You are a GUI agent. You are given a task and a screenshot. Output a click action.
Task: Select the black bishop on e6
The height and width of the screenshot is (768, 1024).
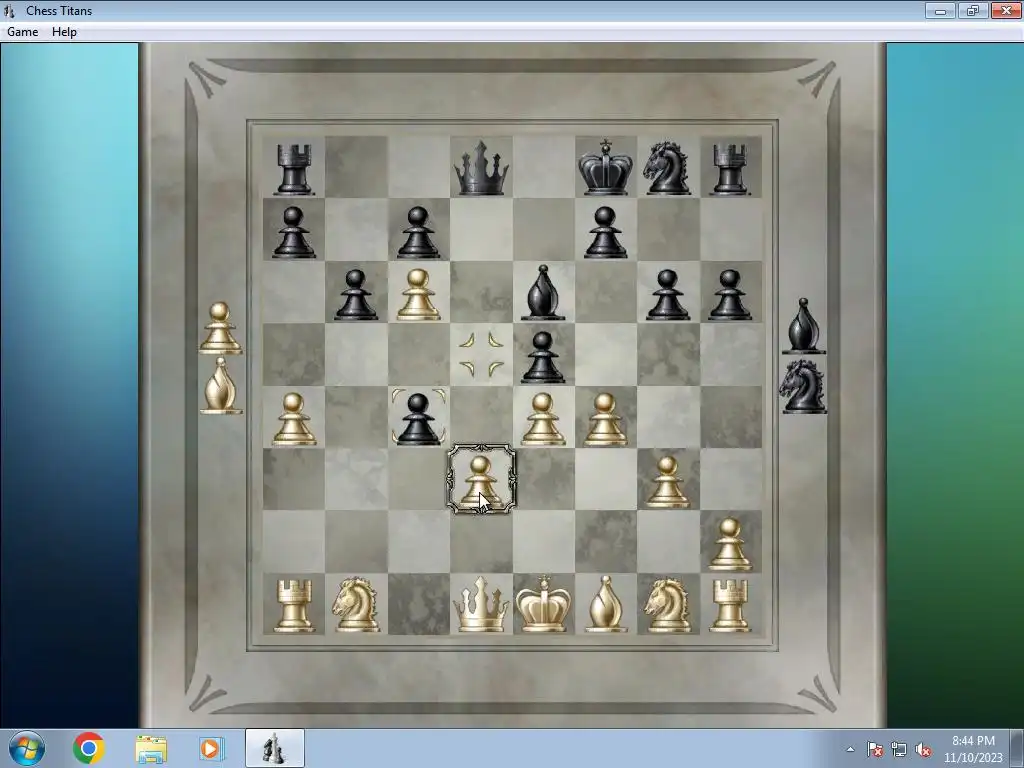pos(543,293)
